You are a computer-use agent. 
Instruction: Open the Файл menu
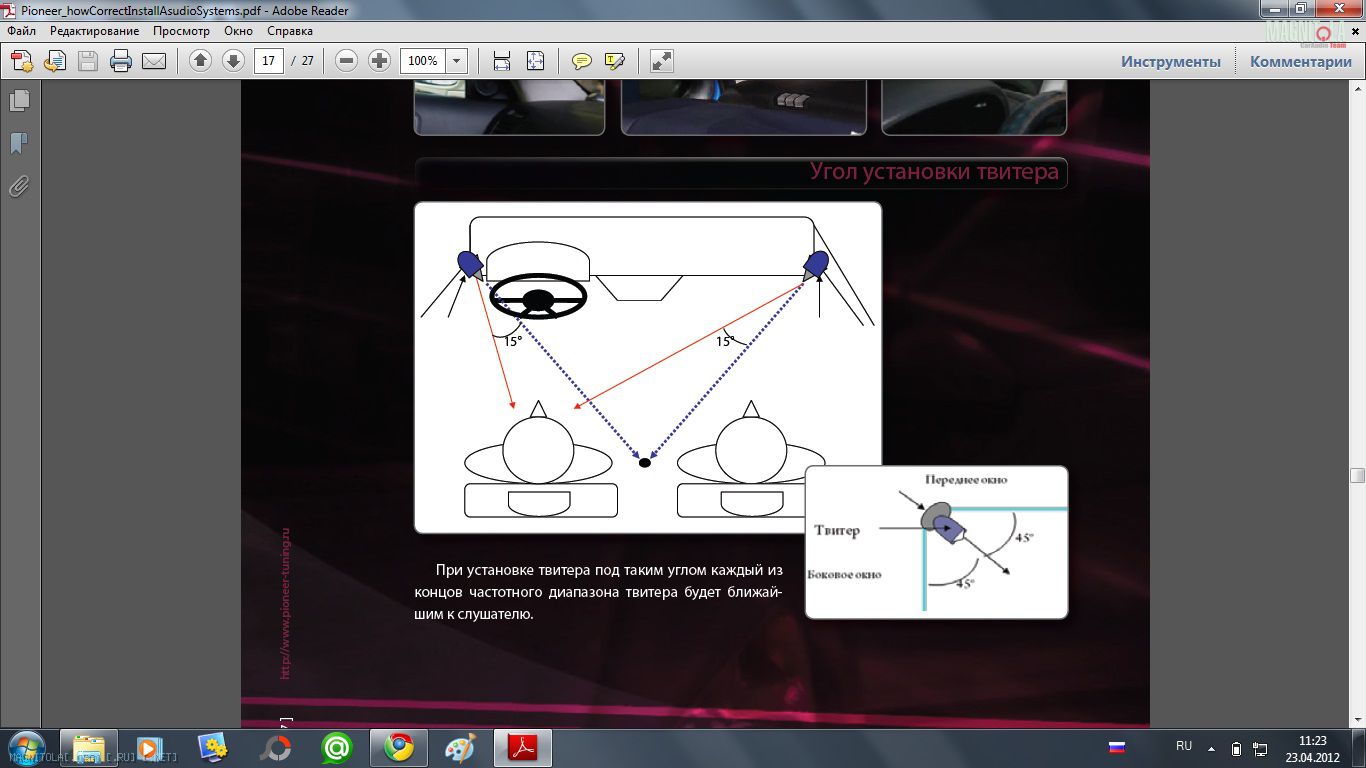coord(21,31)
